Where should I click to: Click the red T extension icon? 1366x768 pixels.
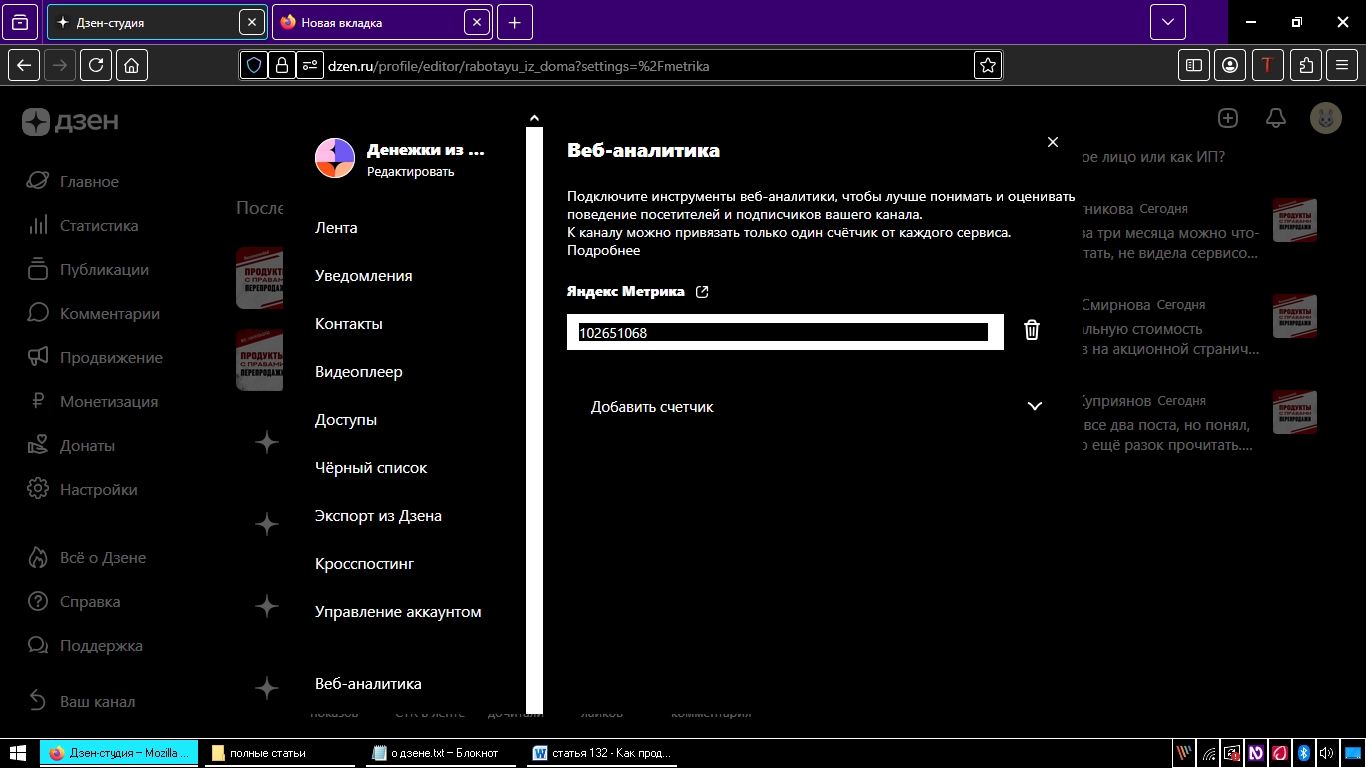pyautogui.click(x=1268, y=65)
